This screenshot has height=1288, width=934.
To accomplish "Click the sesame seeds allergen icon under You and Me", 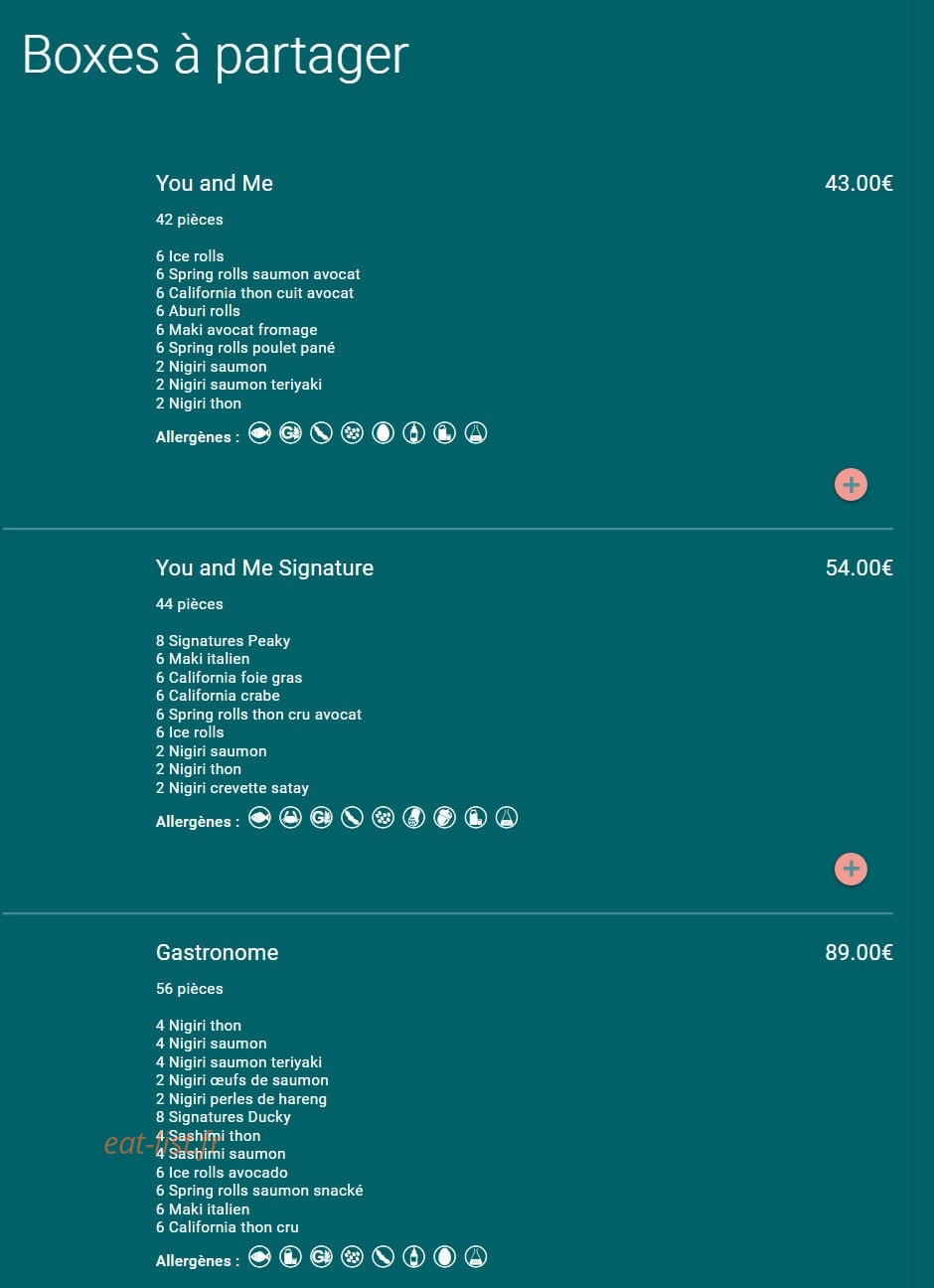I will pyautogui.click(x=352, y=433).
